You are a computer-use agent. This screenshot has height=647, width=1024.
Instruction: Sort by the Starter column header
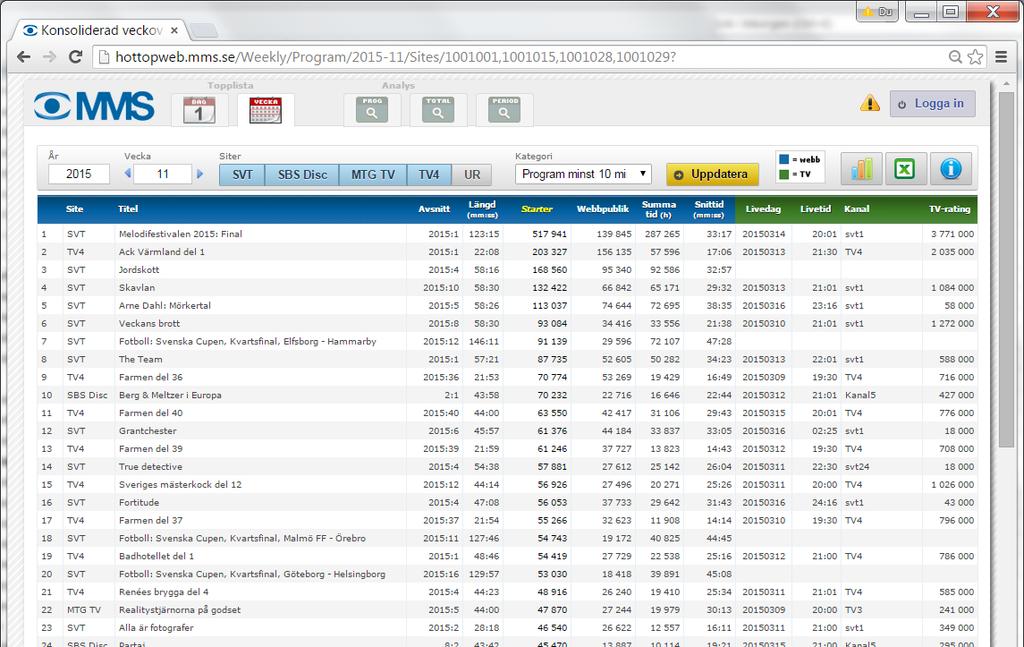pyautogui.click(x=537, y=209)
